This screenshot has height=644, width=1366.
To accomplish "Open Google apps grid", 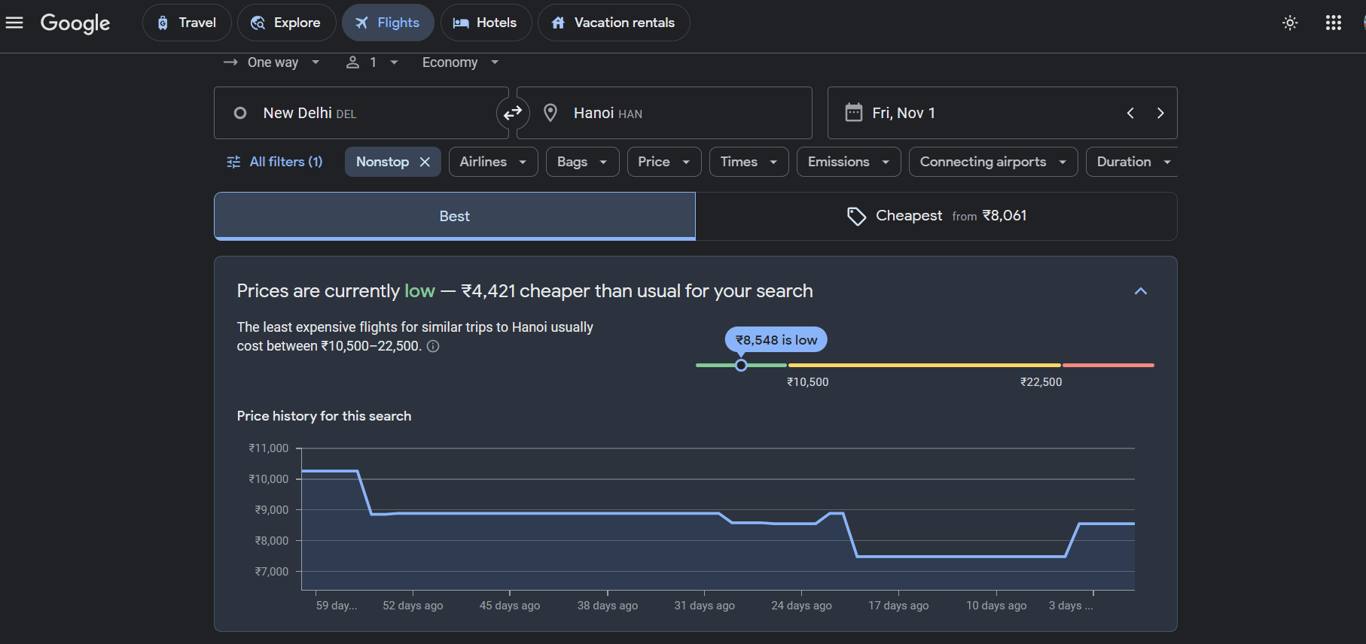I will tap(1333, 22).
